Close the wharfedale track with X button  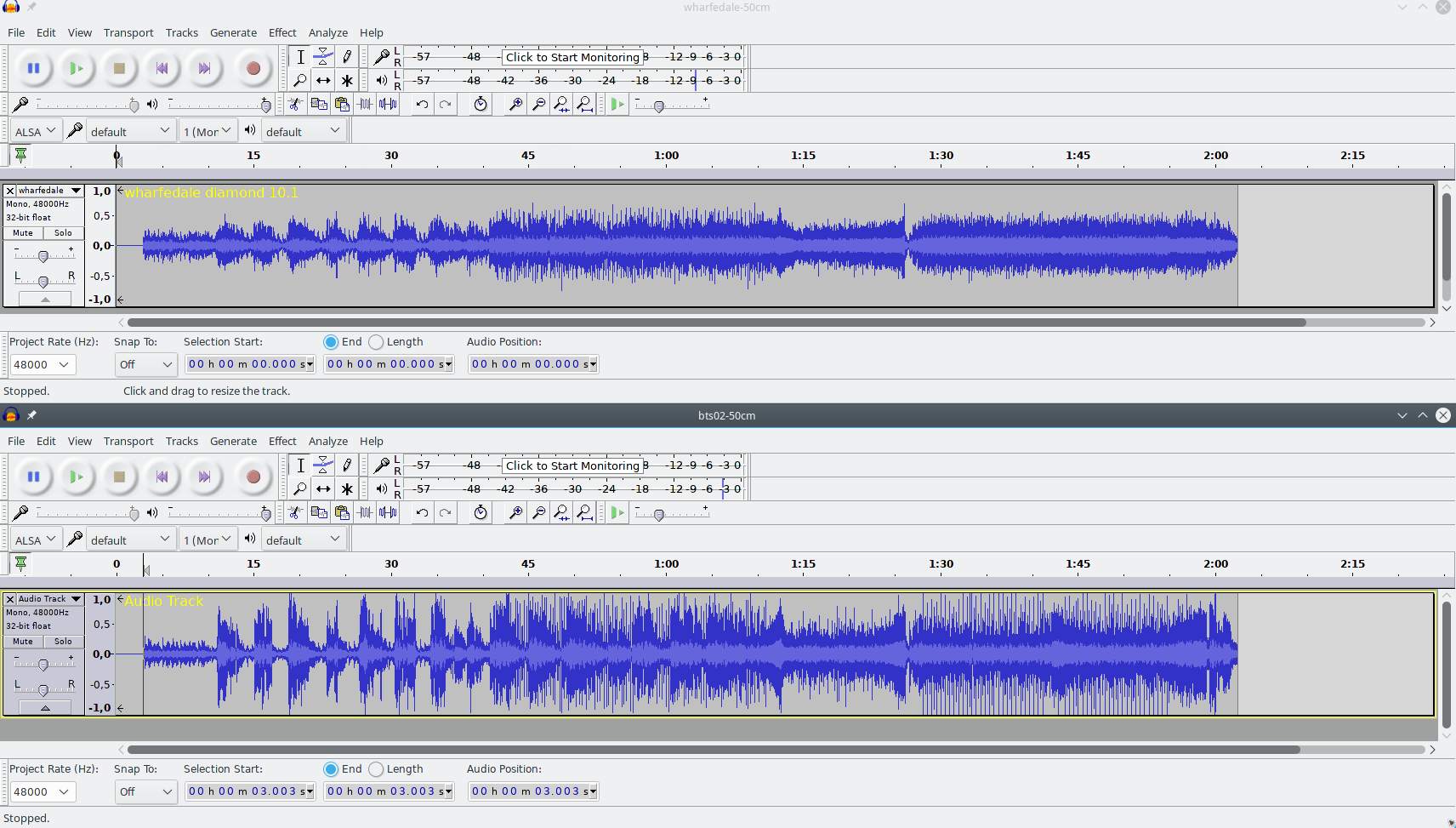10,191
